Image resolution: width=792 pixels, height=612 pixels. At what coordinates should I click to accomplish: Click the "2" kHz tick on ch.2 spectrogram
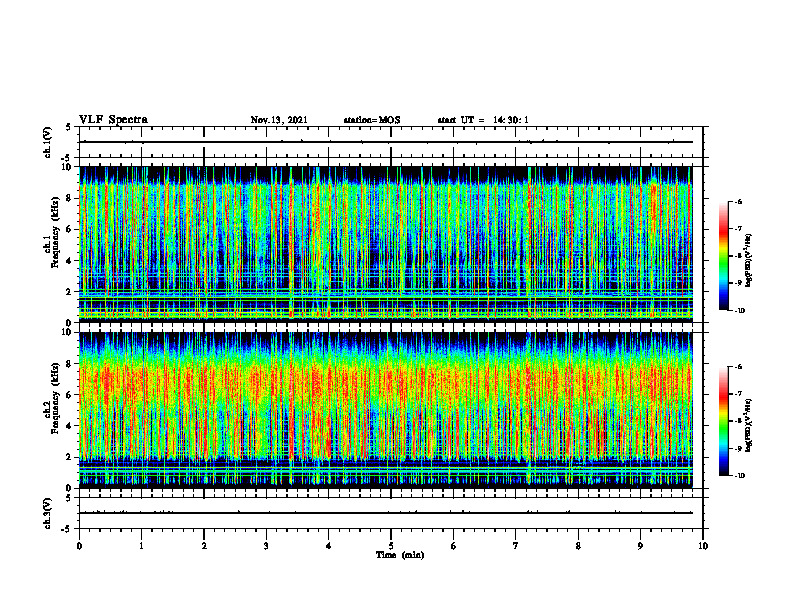70,457
